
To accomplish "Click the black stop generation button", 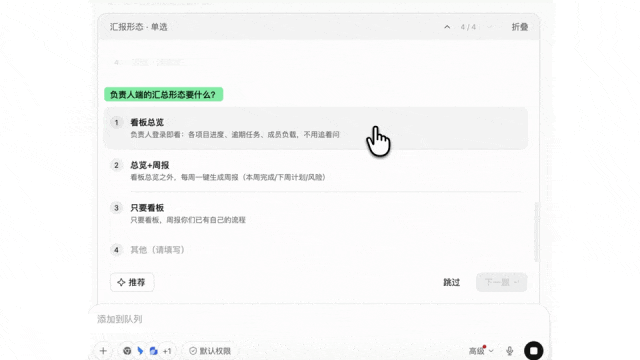I will pos(533,351).
